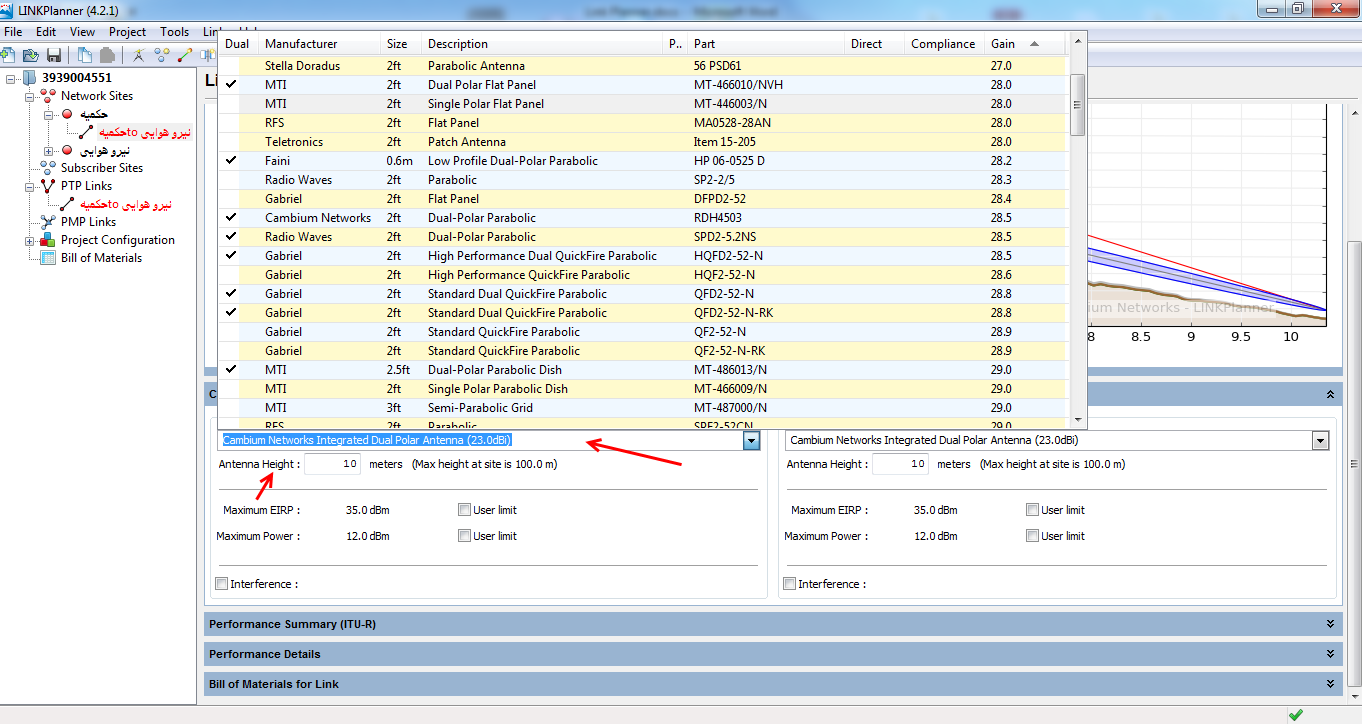
Task: Click the Part column header
Action: [766, 44]
